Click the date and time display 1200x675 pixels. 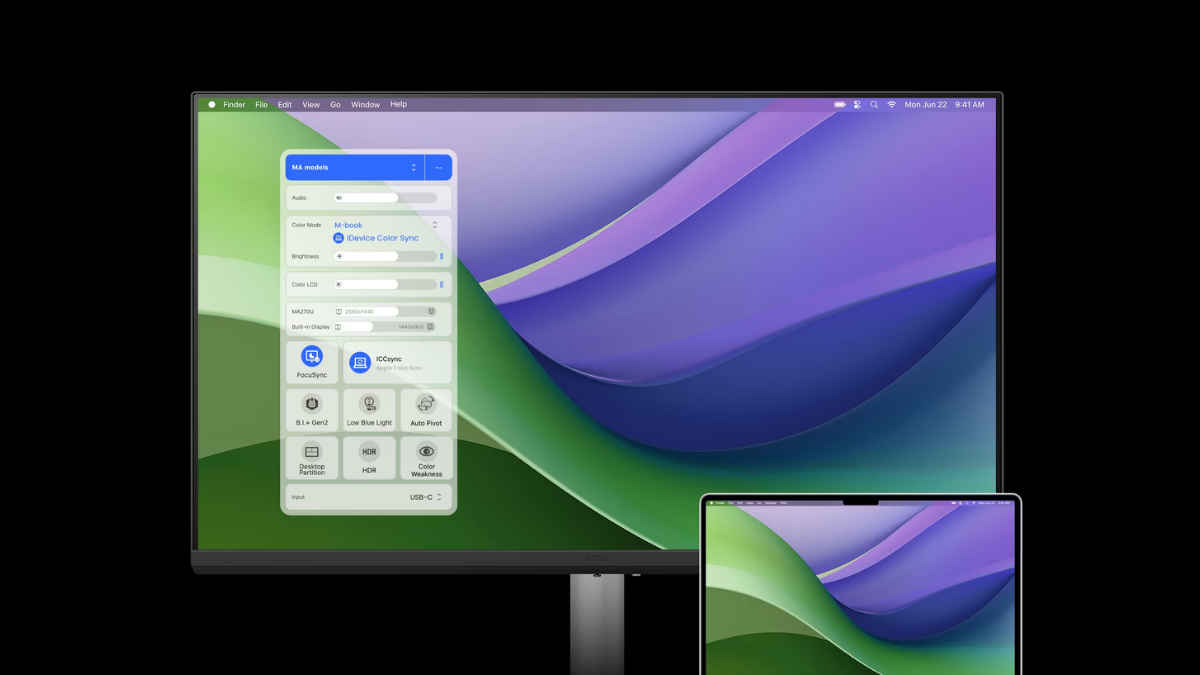[x=944, y=104]
